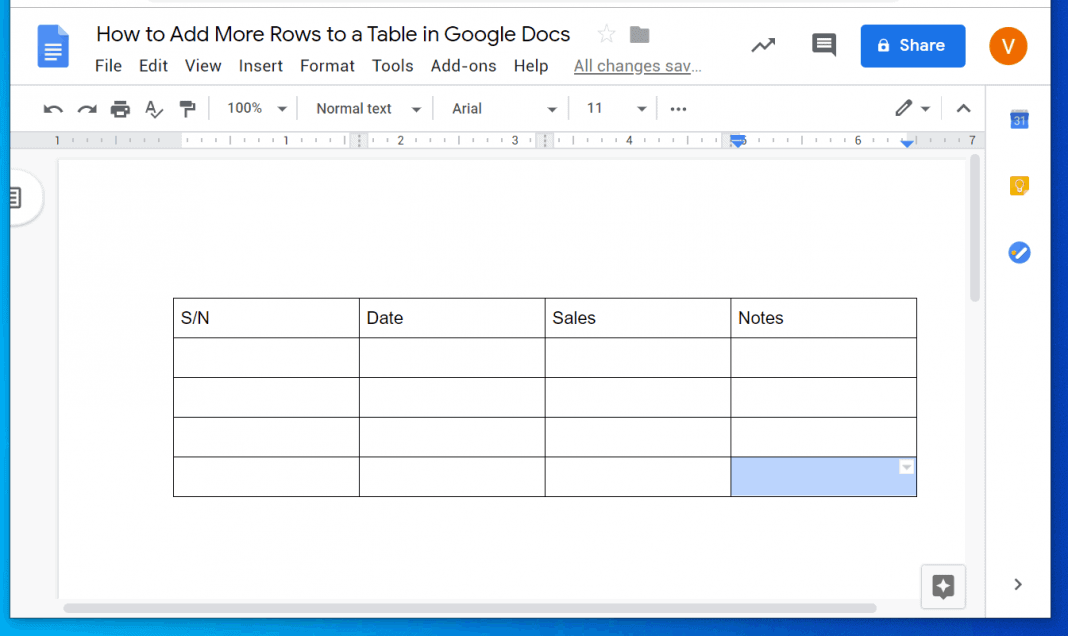
Task: Open the comment history
Action: pos(823,44)
